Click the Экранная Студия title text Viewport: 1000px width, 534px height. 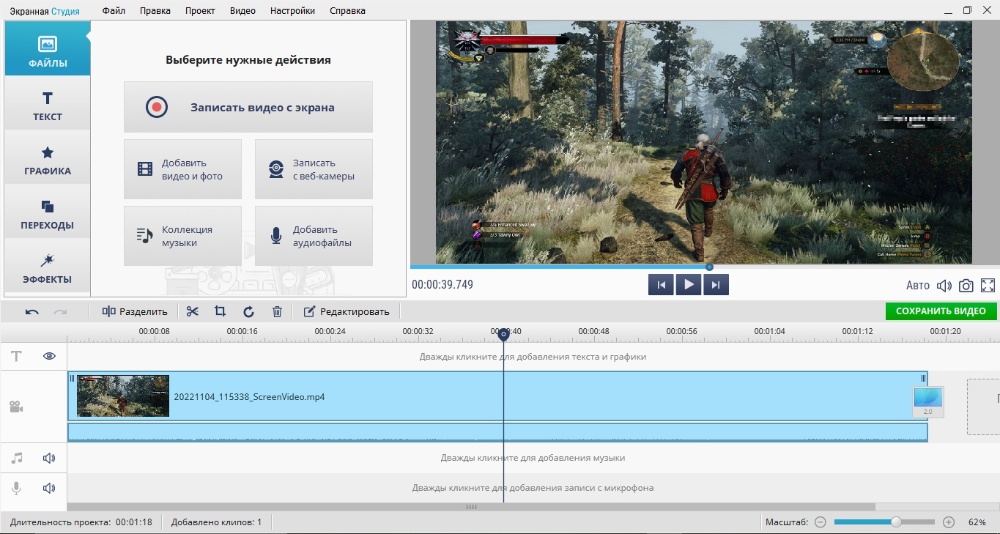(44, 11)
